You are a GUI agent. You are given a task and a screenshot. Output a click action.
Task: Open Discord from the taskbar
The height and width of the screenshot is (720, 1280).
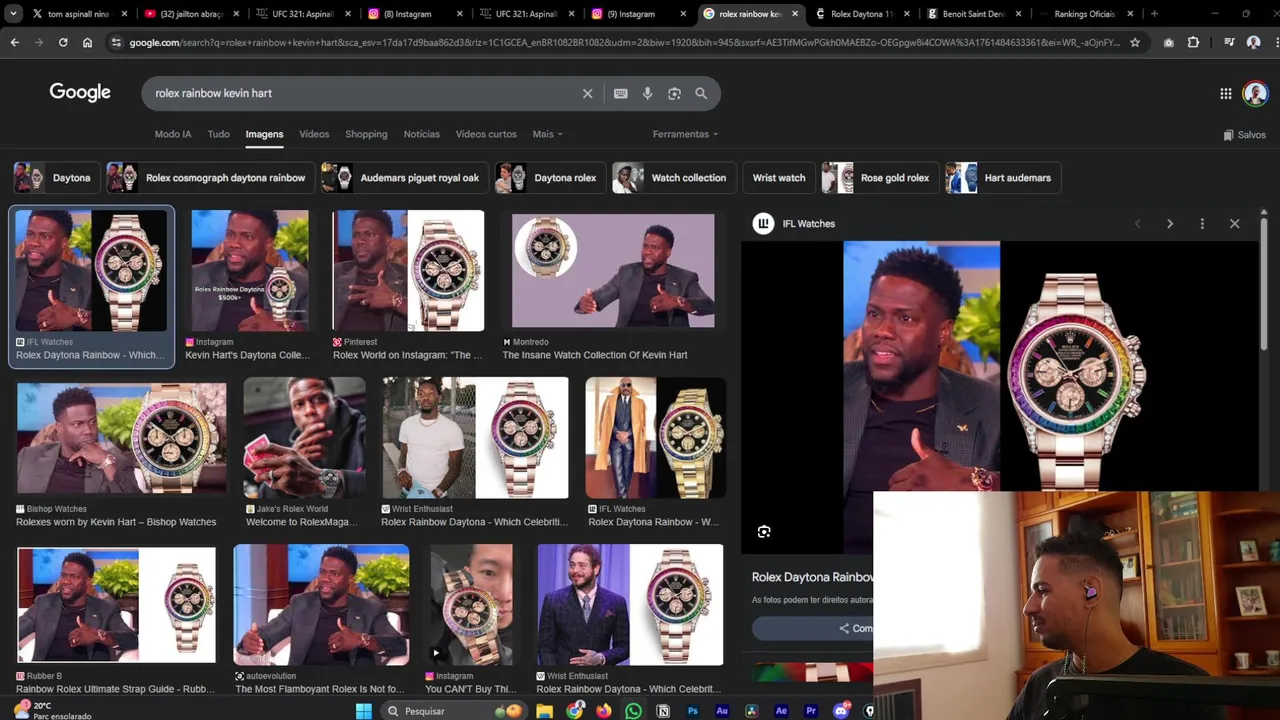841,711
